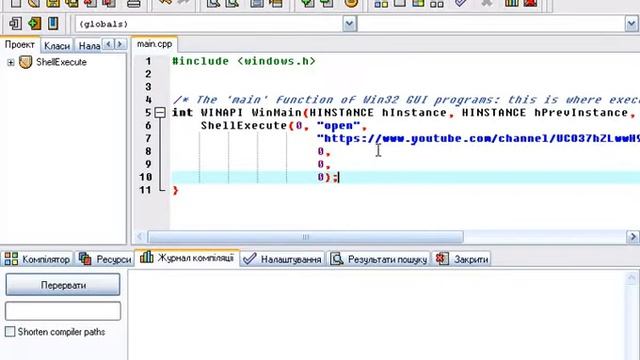Select the ShellExecute project tree item
Screen dimensions: 640x360
click(61, 62)
